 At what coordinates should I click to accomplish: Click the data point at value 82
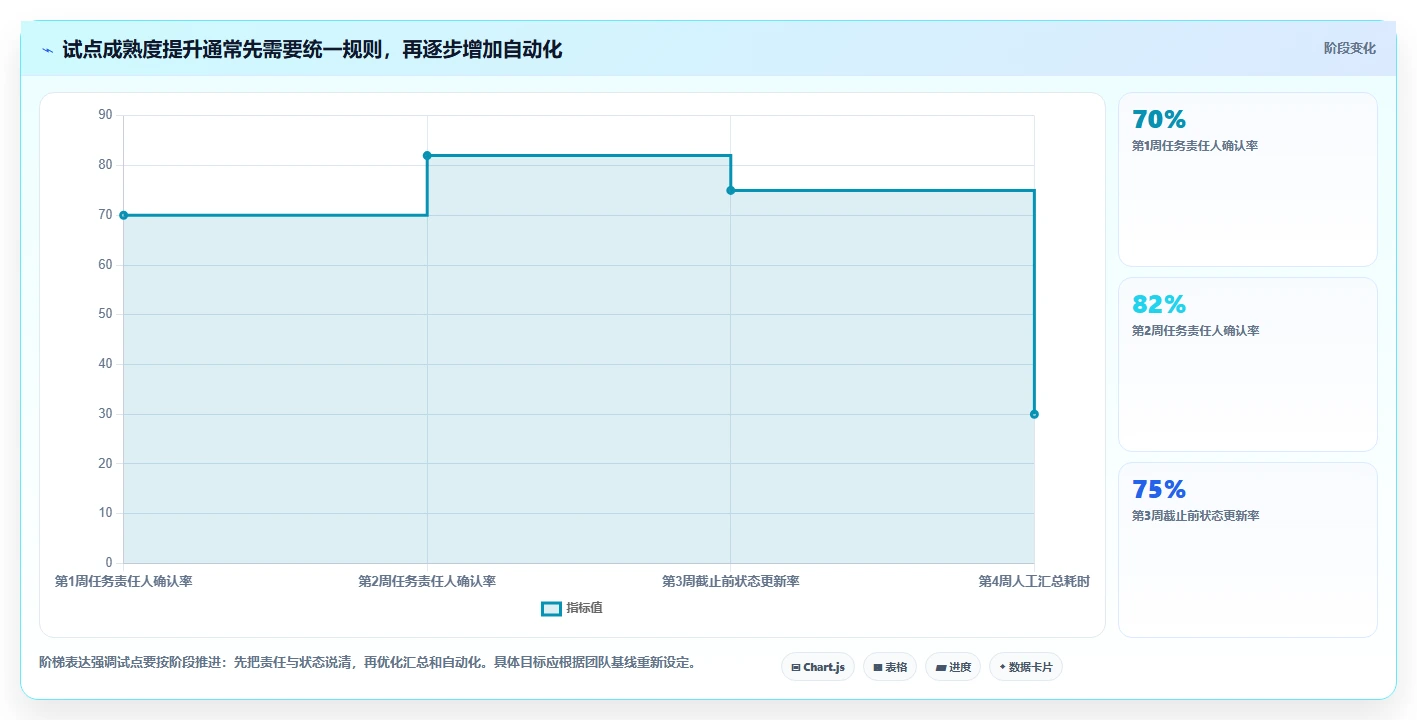[x=427, y=155]
